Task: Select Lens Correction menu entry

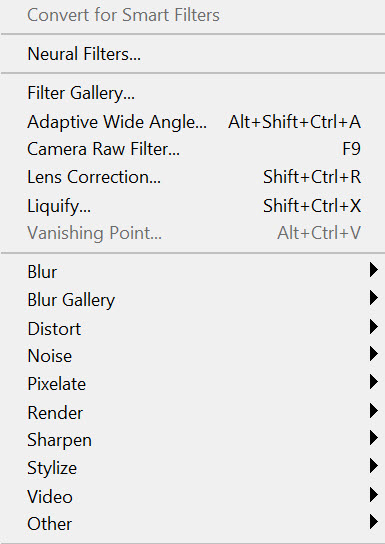Action: click(x=192, y=177)
